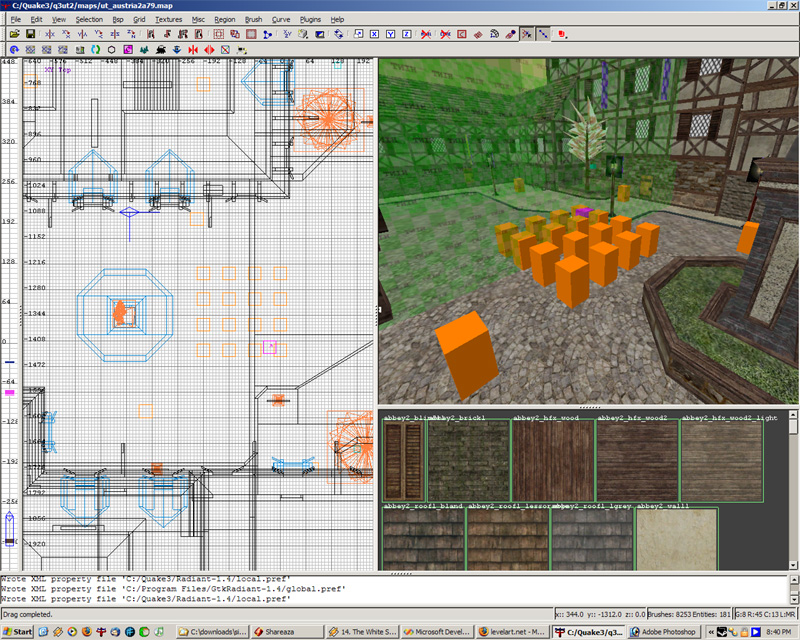The image size is (800, 640).
Task: Click the magenta selected entity in 2D view
Action: pos(269,347)
